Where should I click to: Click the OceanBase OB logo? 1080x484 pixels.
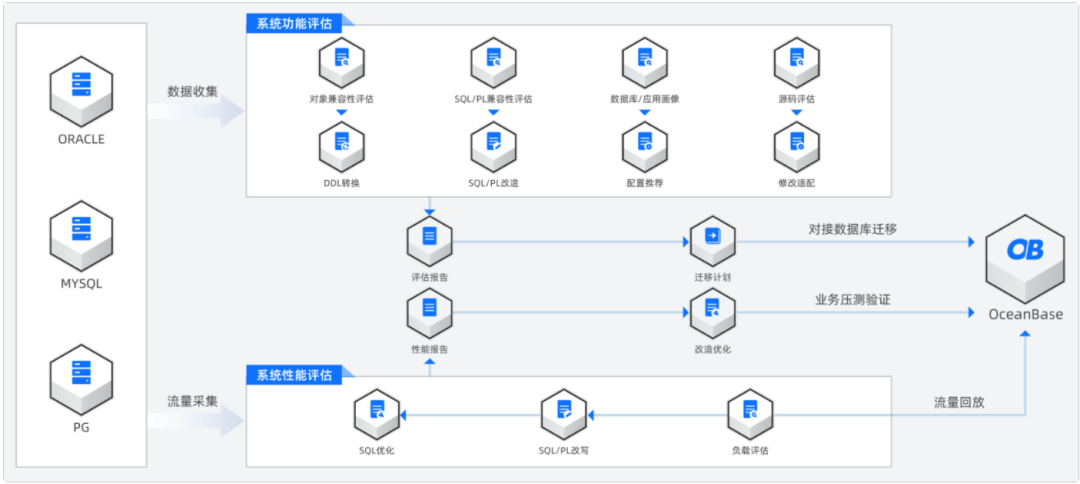(1025, 250)
